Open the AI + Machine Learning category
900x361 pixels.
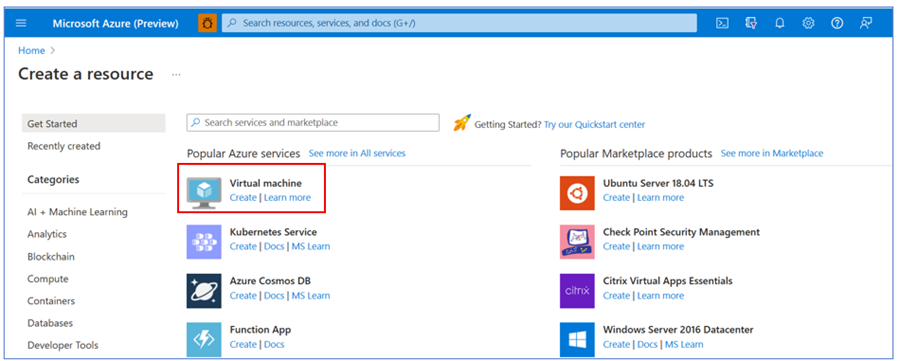pyautogui.click(x=77, y=212)
